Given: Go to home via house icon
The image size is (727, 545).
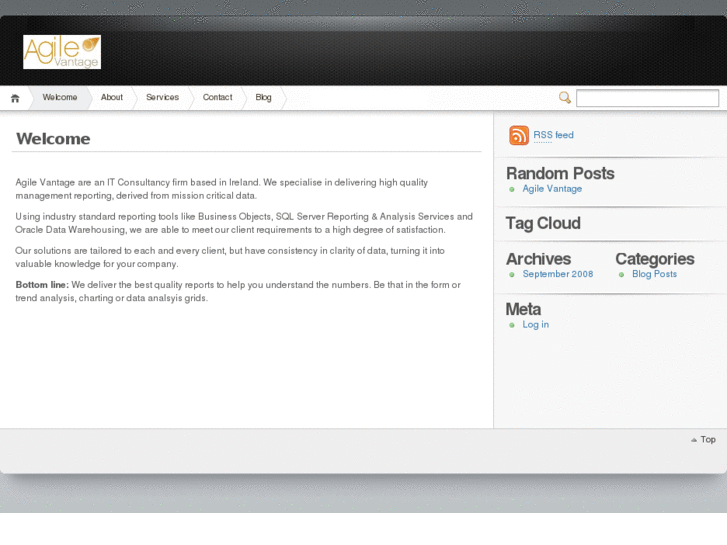Looking at the screenshot, I should [15, 98].
